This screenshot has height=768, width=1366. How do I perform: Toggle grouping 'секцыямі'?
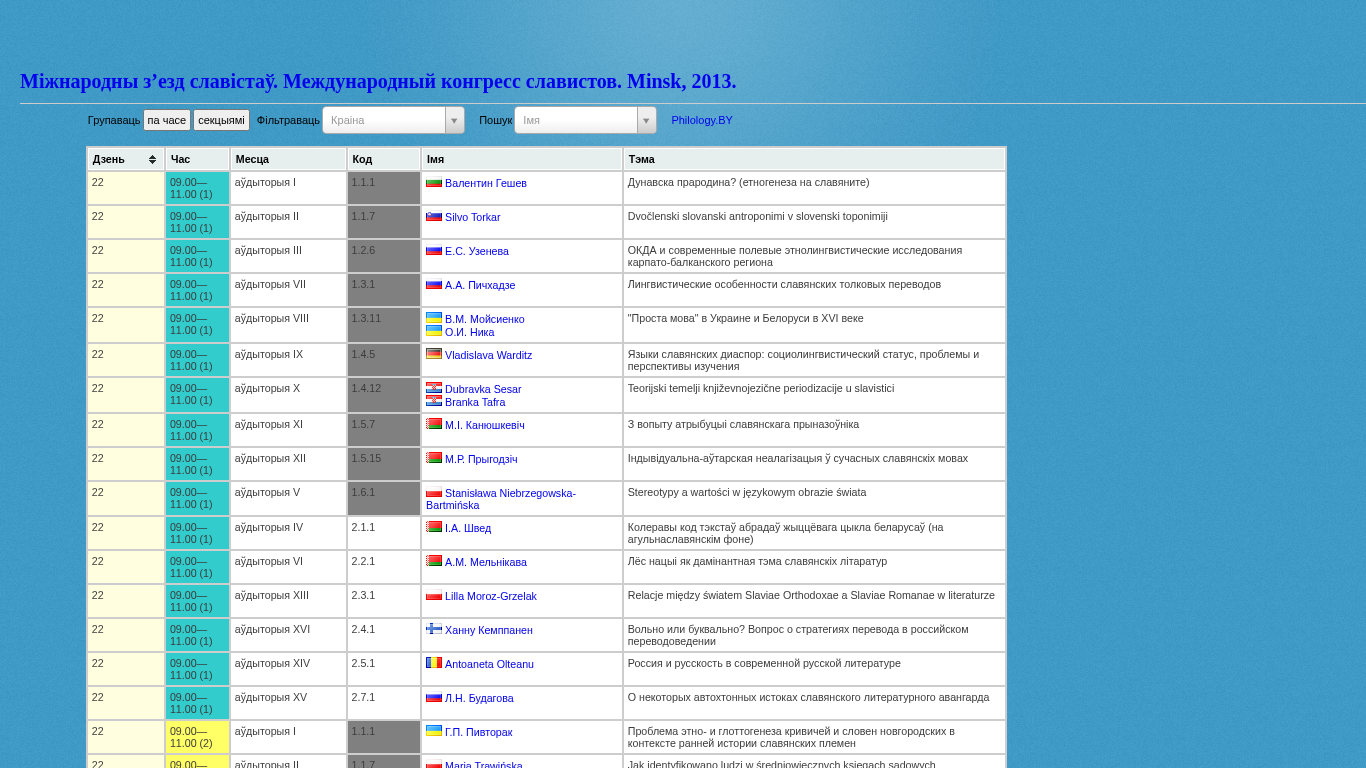(221, 120)
